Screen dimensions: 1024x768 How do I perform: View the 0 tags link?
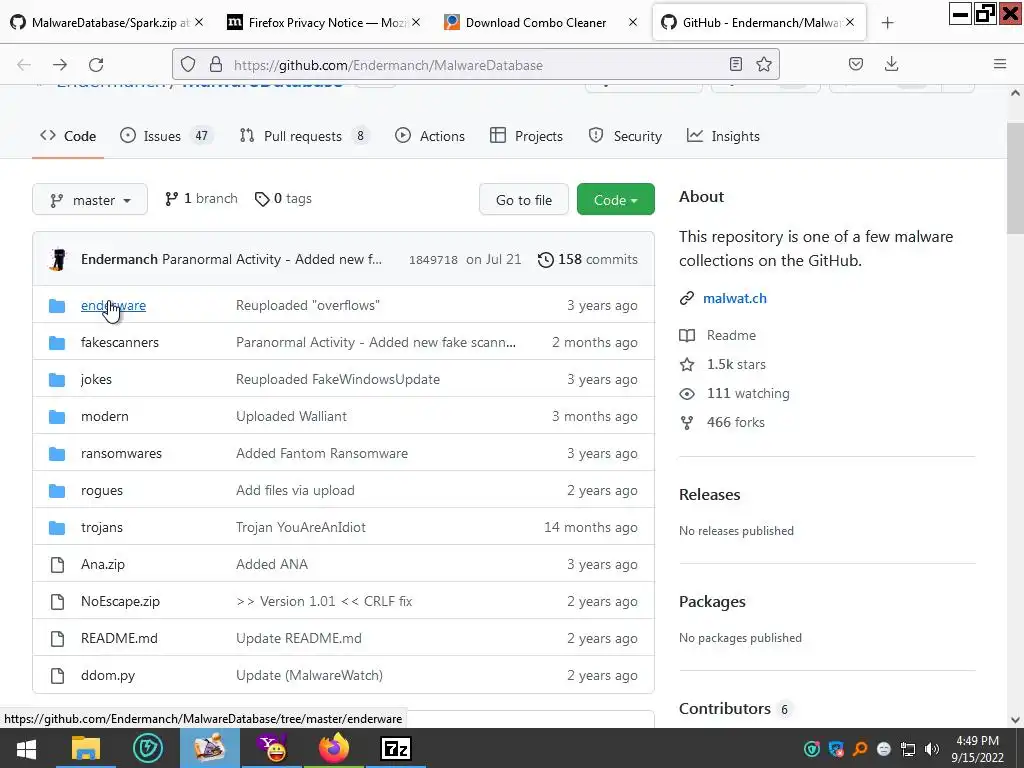(283, 199)
